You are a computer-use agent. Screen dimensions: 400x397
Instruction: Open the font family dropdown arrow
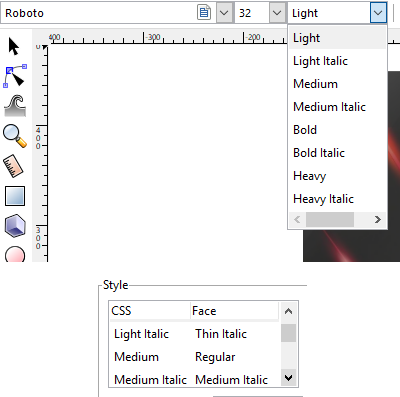point(224,13)
